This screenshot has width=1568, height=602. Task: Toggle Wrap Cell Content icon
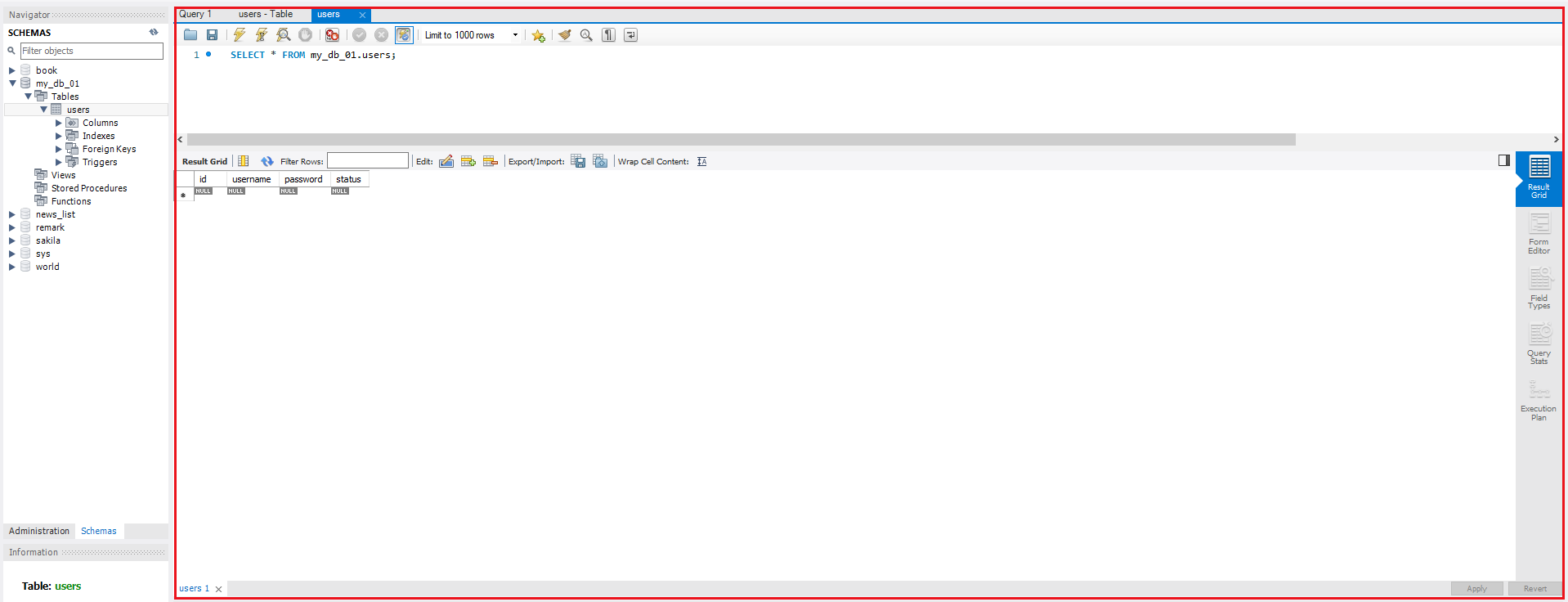pyautogui.click(x=701, y=161)
